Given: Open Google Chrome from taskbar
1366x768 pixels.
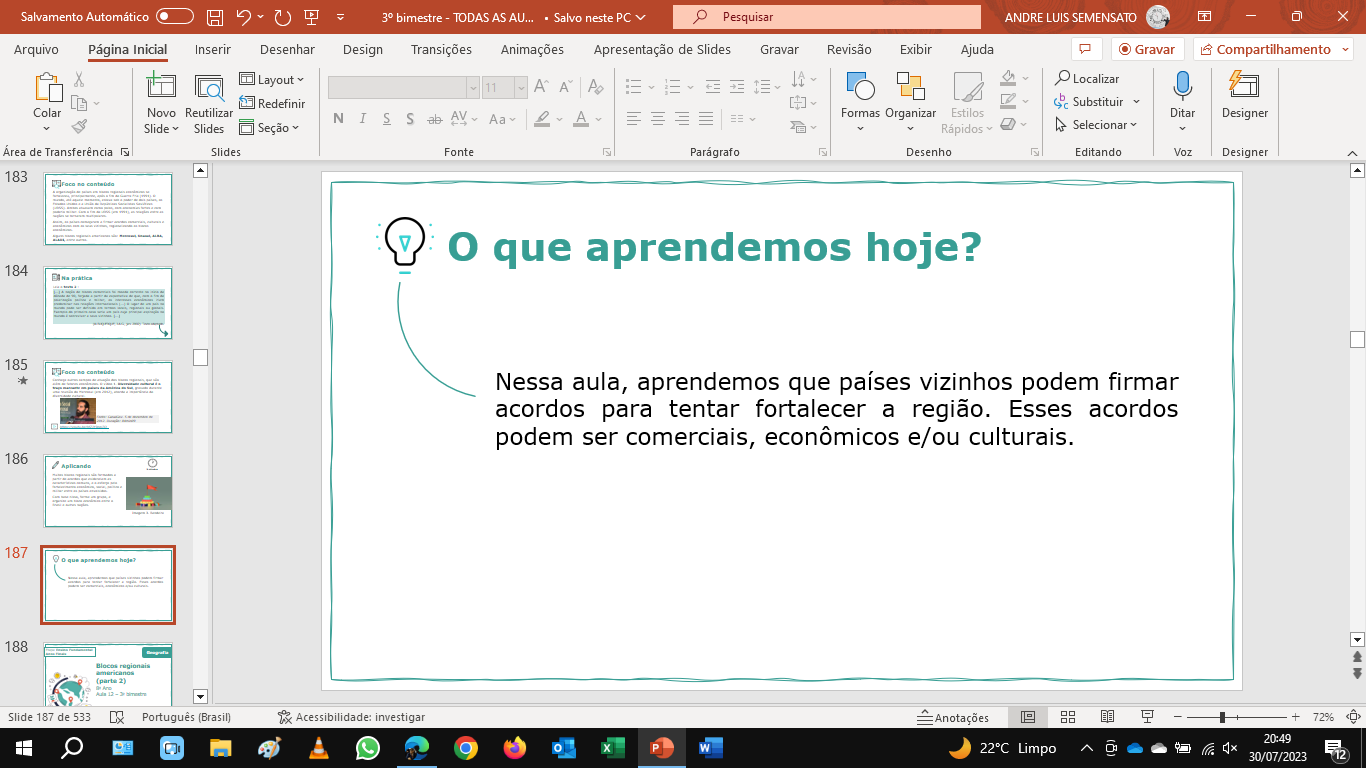Looking at the screenshot, I should tap(465, 747).
